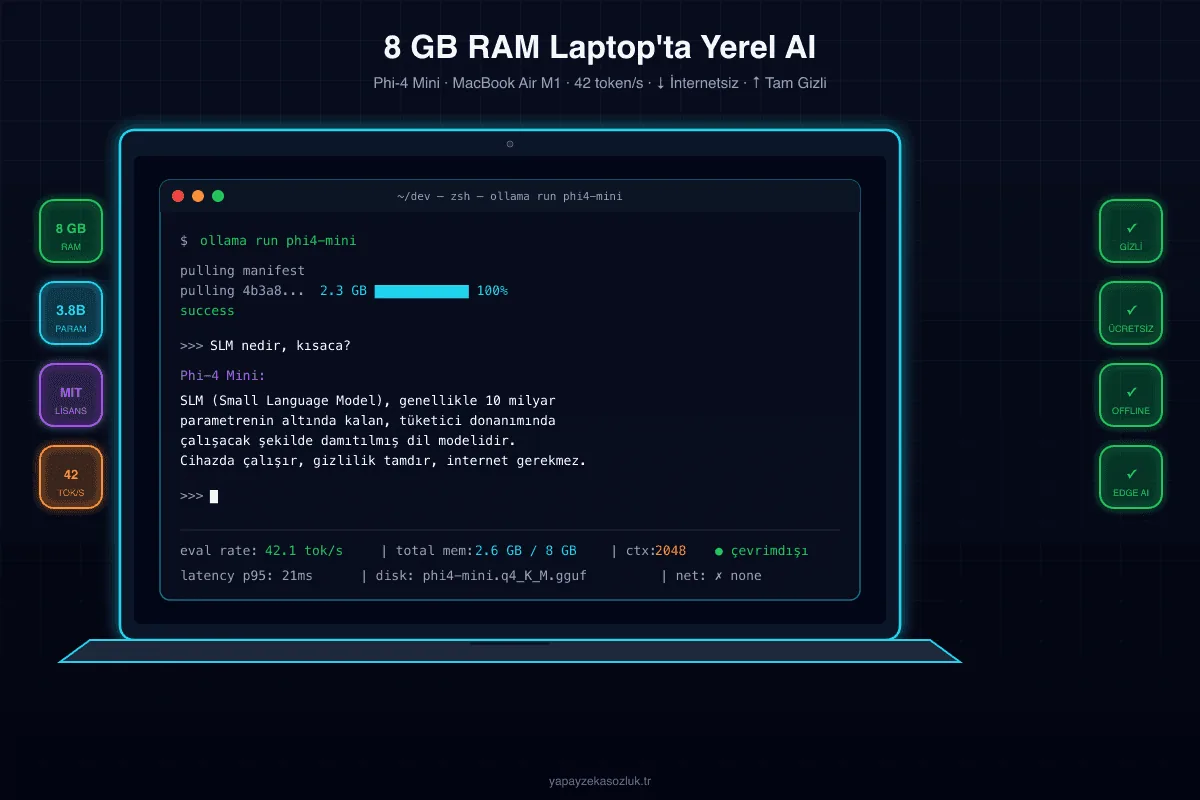Viewport: 1200px width, 800px height.
Task: Click the 'çevrimdışı' status text
Action: point(769,551)
